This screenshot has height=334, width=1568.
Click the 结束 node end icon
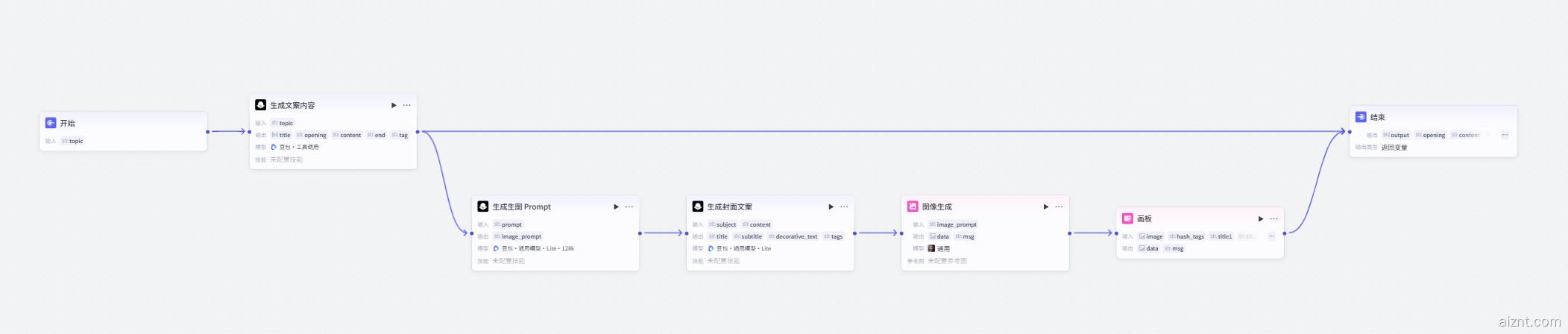pyautogui.click(x=1361, y=117)
